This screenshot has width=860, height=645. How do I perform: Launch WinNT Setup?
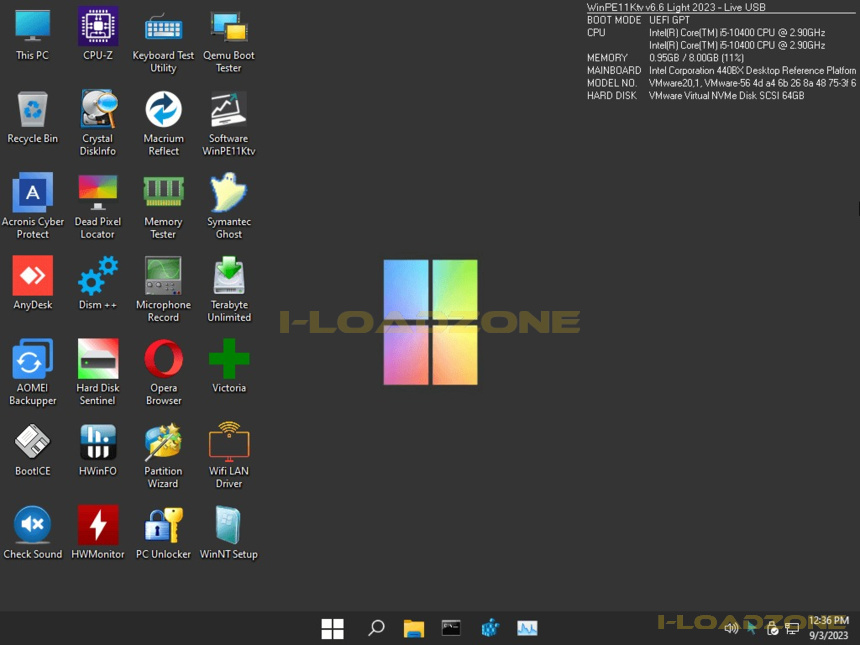(229, 533)
